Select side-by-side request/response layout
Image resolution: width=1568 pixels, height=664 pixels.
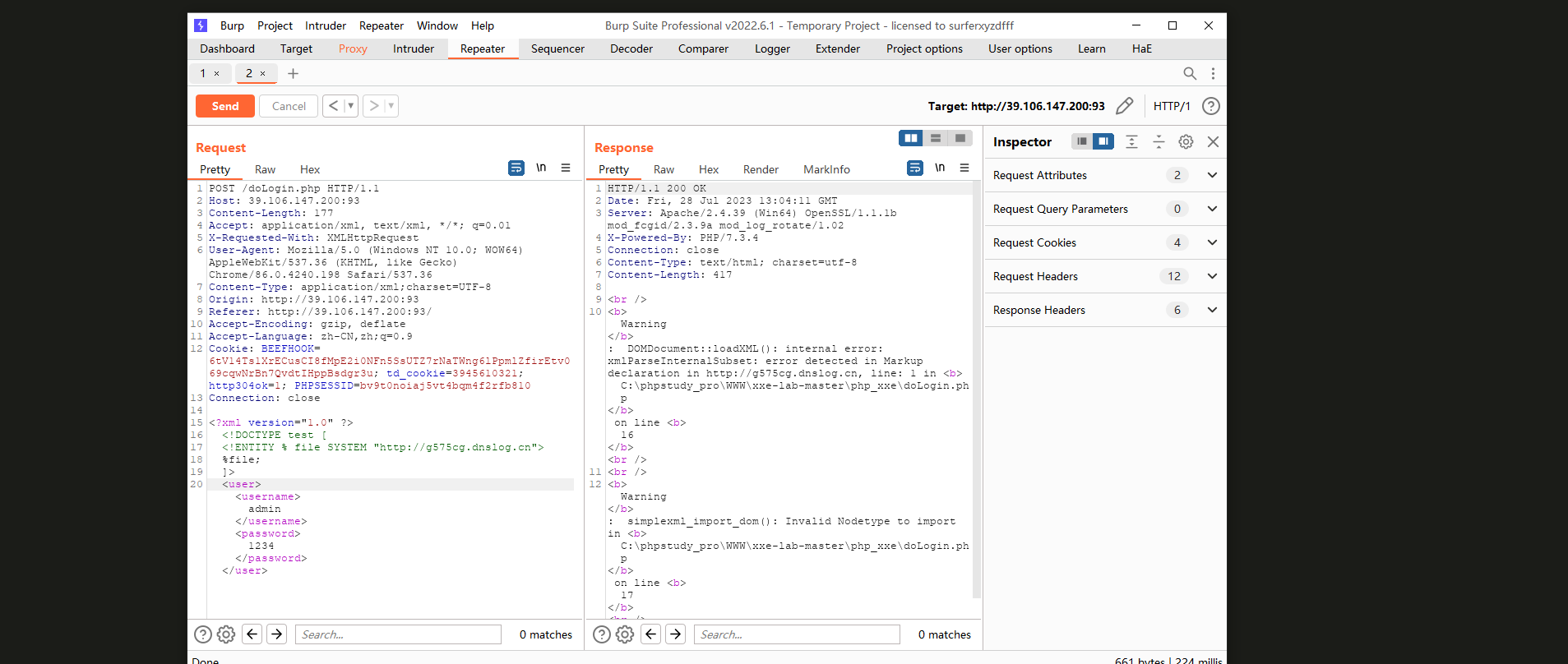coord(911,138)
